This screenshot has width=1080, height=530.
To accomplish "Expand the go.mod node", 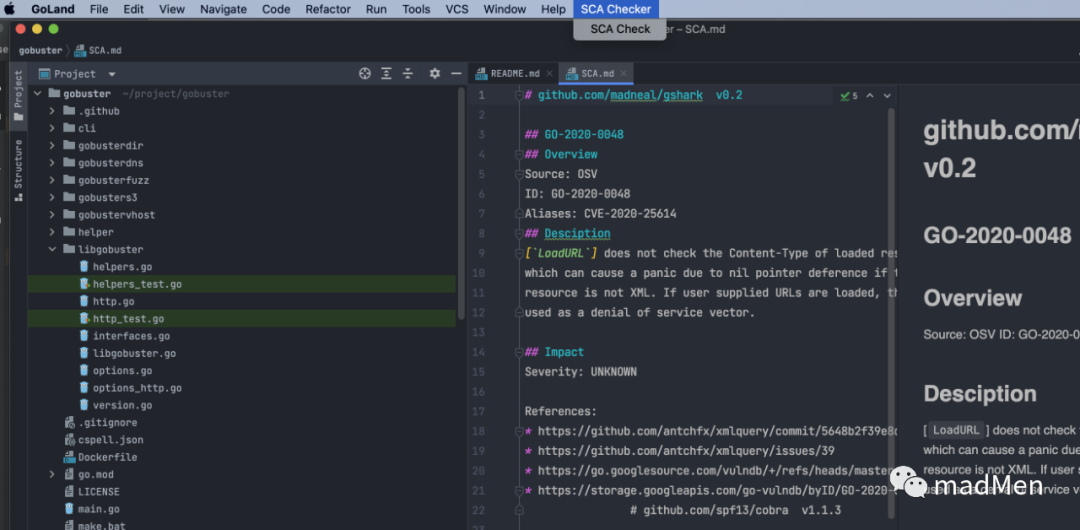I will point(52,474).
